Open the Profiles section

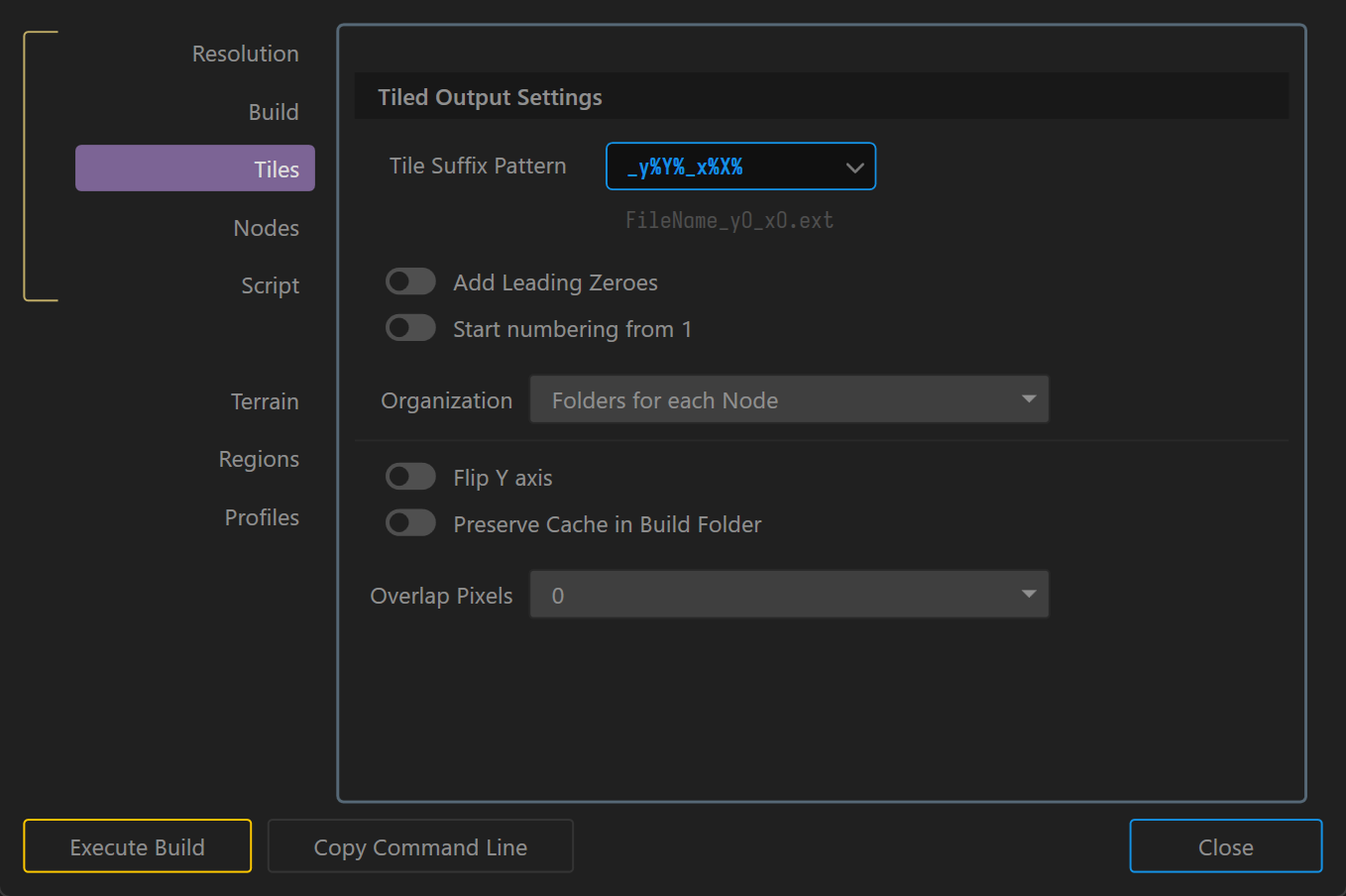coord(262,517)
